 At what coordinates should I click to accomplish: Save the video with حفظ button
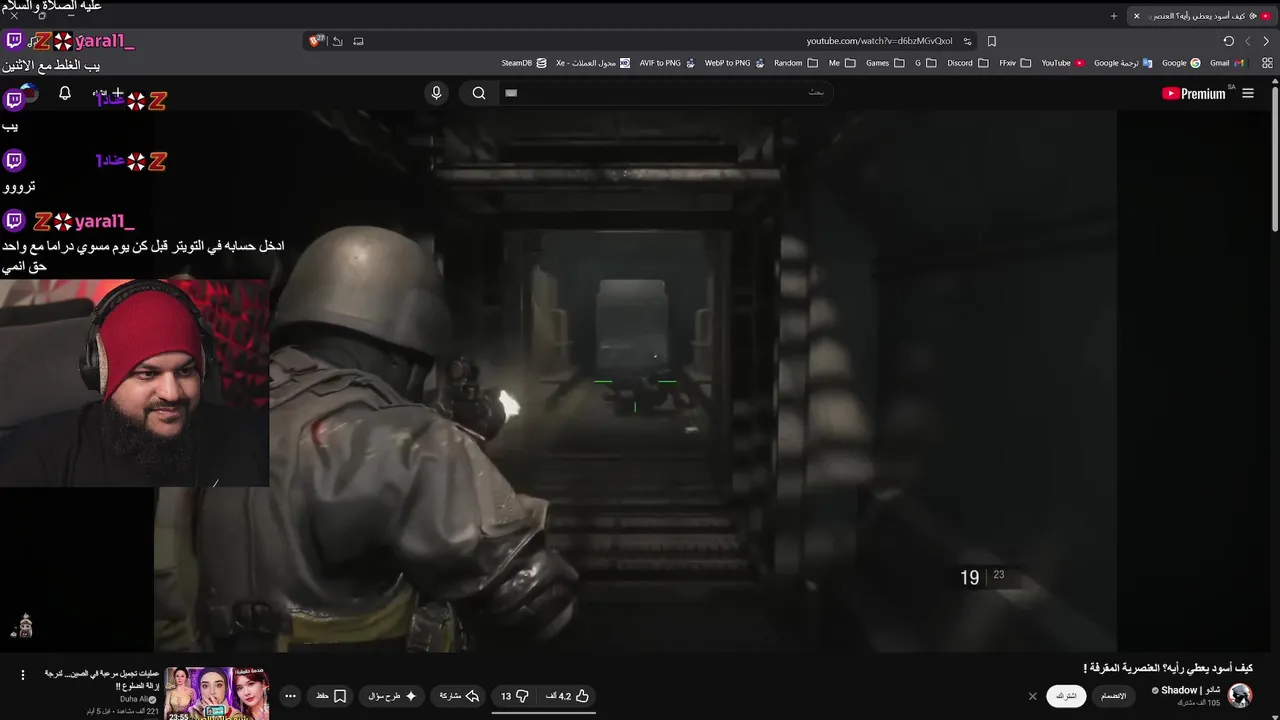tap(331, 696)
